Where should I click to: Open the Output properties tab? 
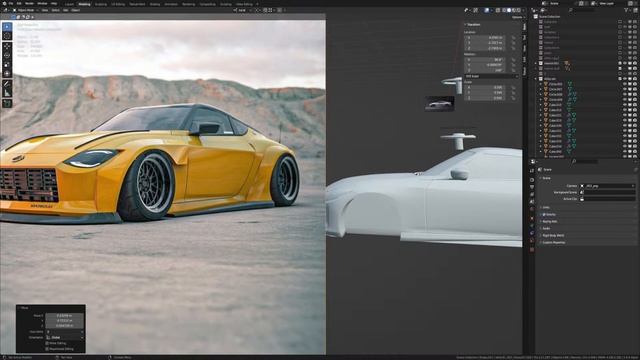[x=532, y=187]
